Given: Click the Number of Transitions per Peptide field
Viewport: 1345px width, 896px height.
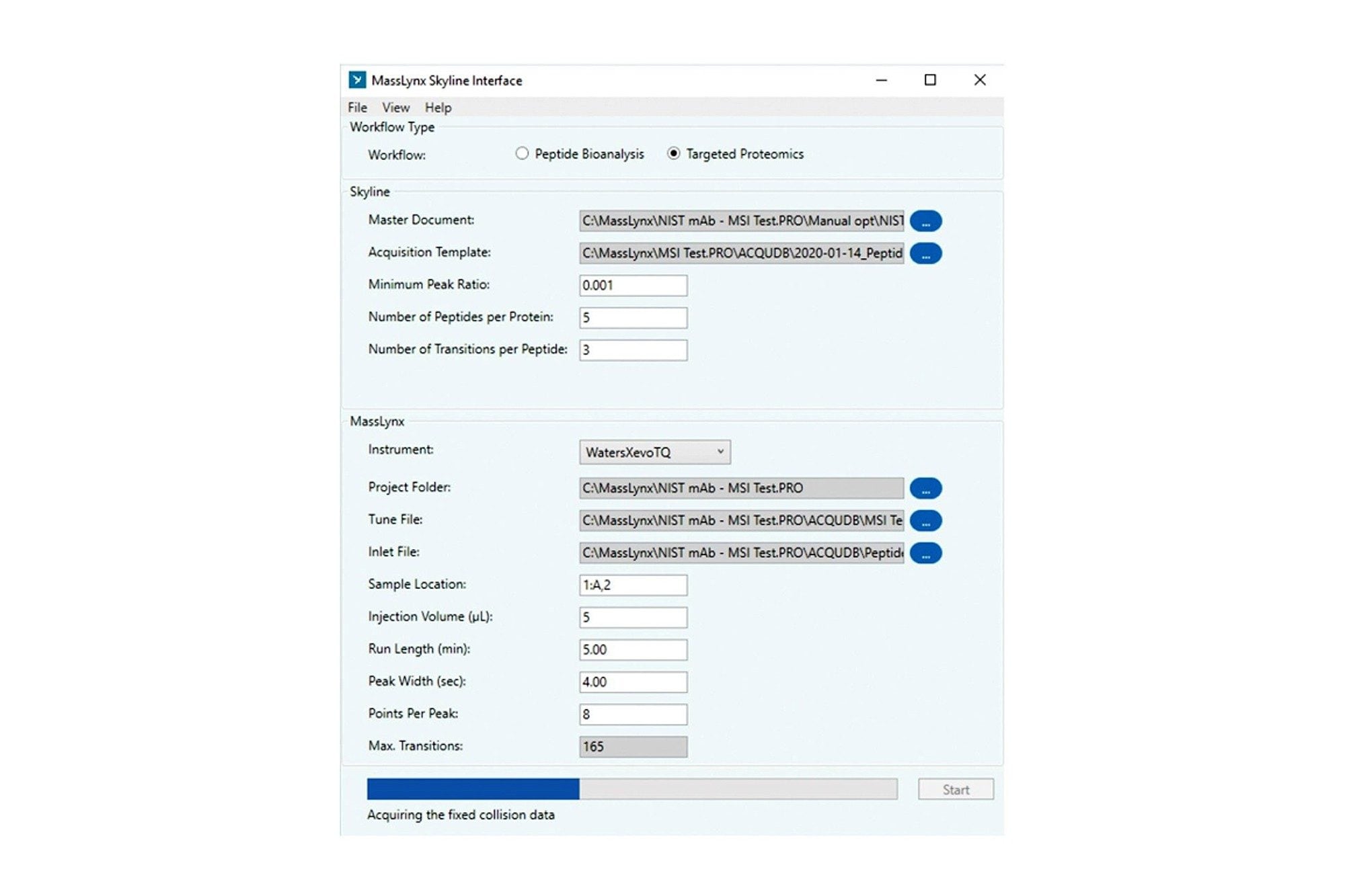Looking at the screenshot, I should (633, 350).
